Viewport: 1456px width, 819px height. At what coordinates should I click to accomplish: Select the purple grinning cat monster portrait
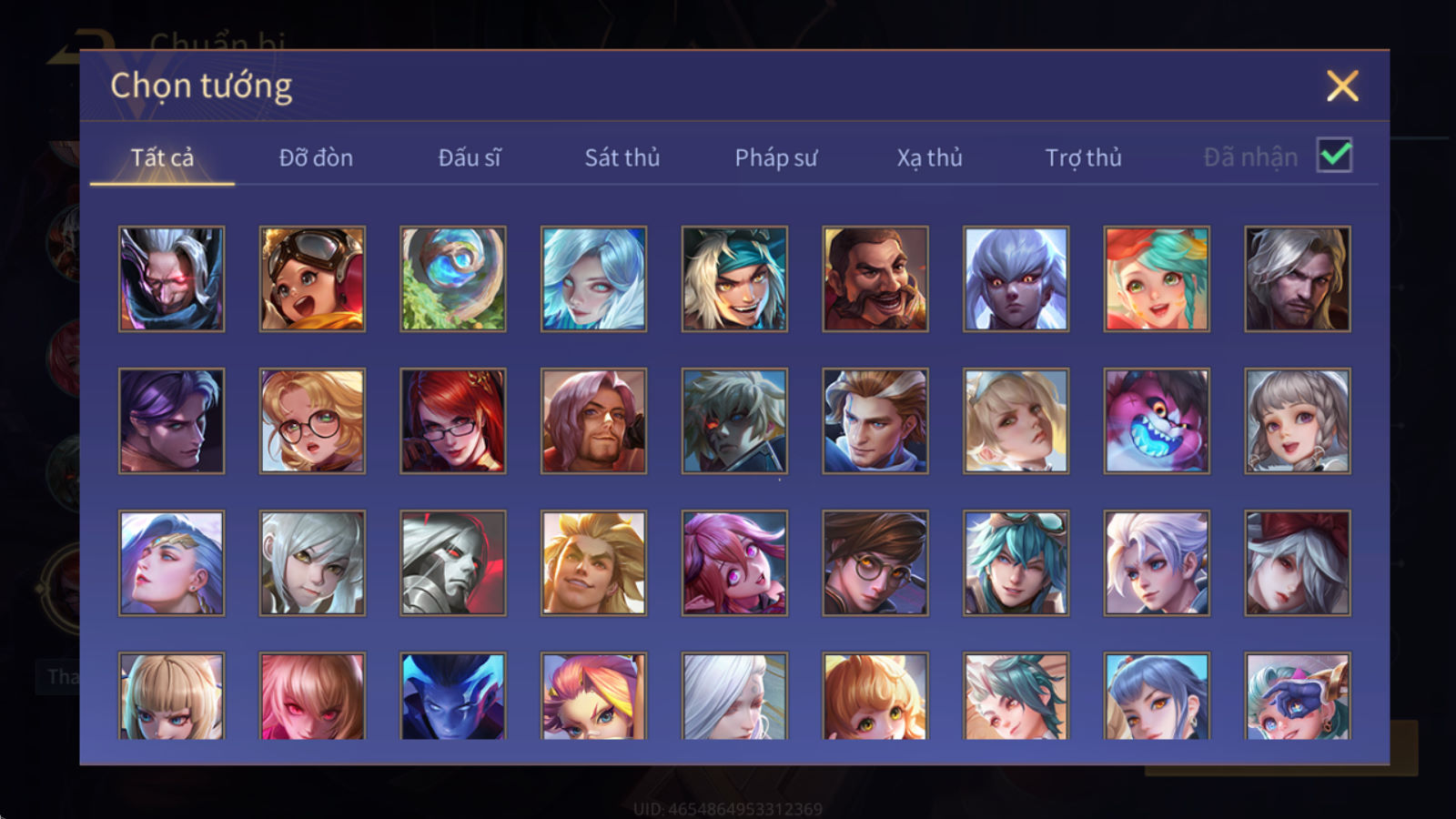click(x=1157, y=420)
